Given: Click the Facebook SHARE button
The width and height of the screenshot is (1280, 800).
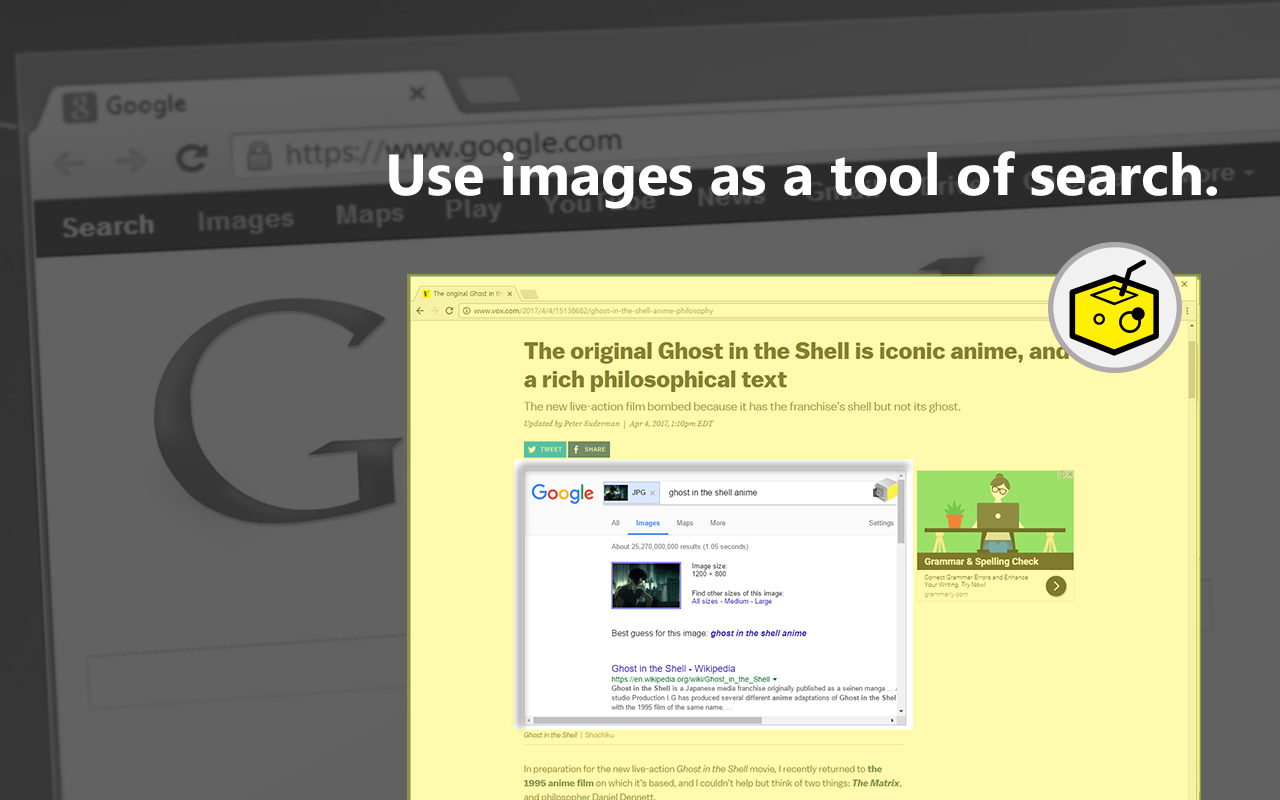Looking at the screenshot, I should tap(589, 450).
